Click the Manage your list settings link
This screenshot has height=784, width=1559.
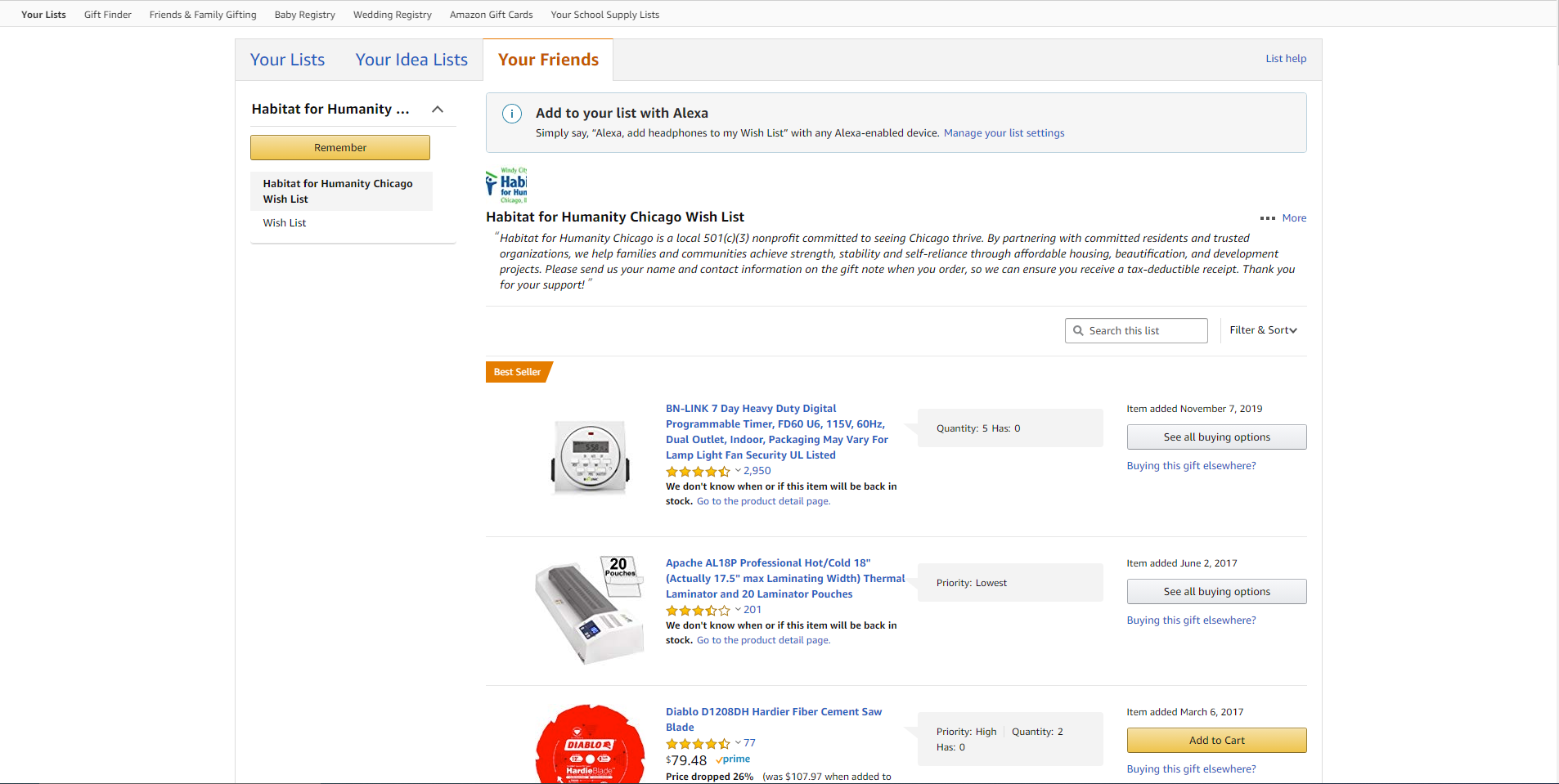[1004, 133]
